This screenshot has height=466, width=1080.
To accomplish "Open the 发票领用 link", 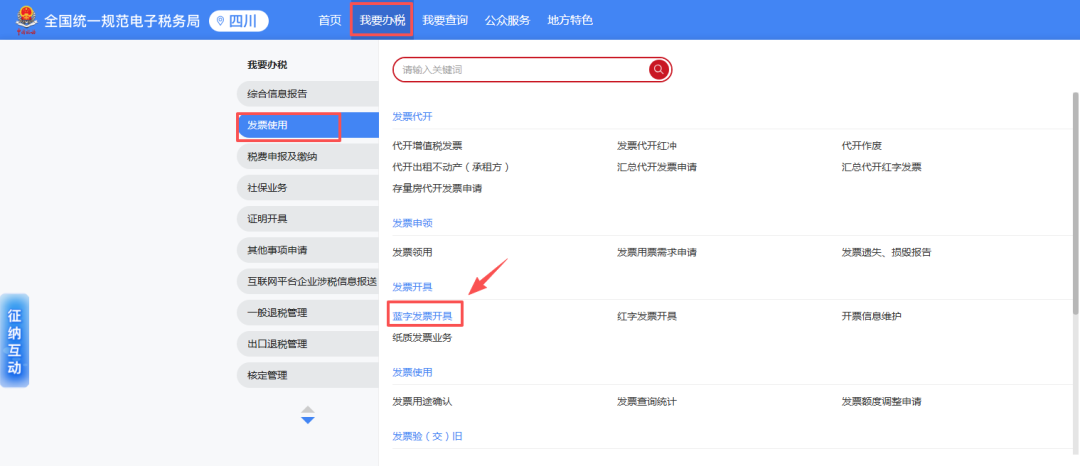I will point(412,253).
